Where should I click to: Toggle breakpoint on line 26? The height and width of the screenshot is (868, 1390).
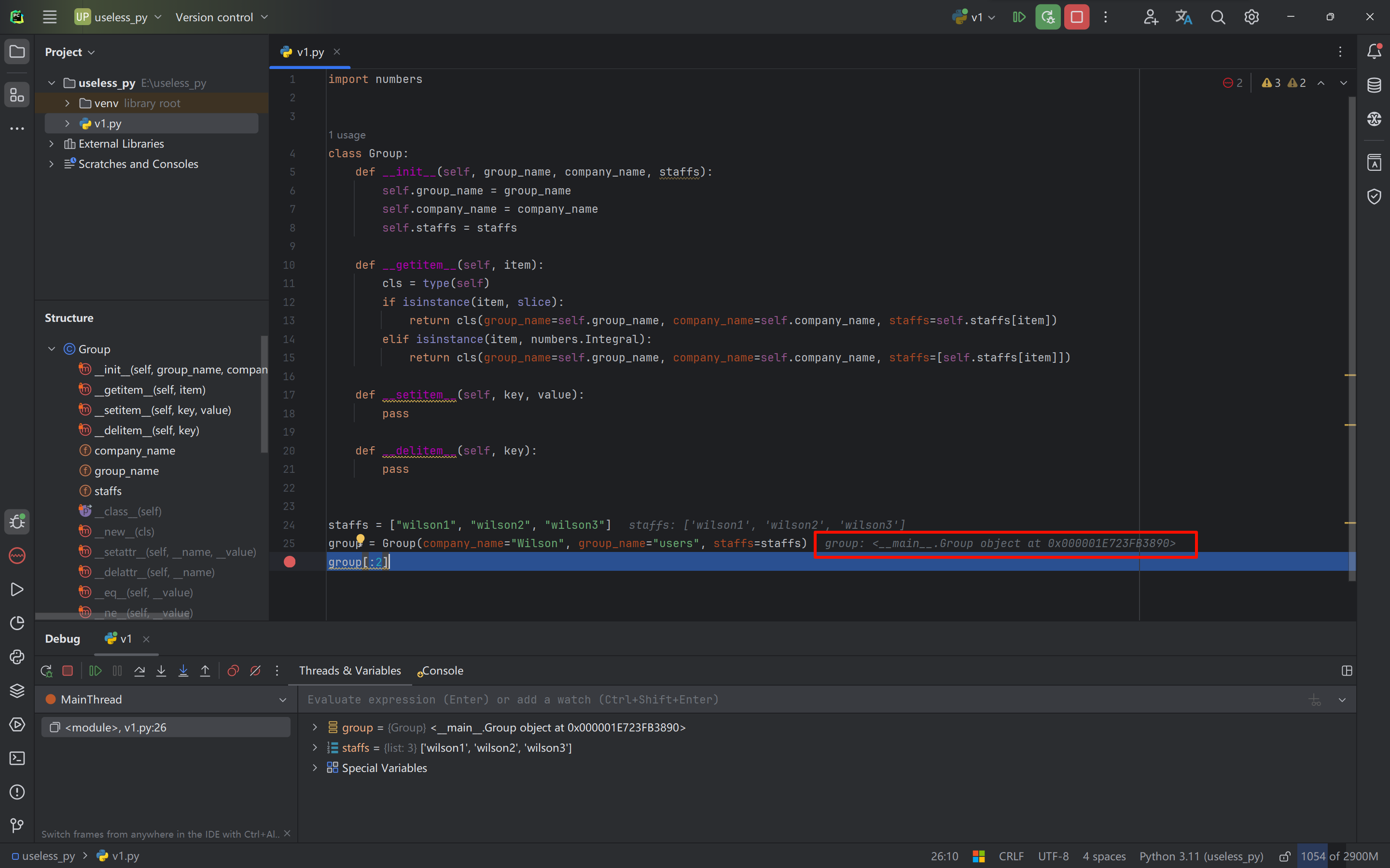pos(290,562)
